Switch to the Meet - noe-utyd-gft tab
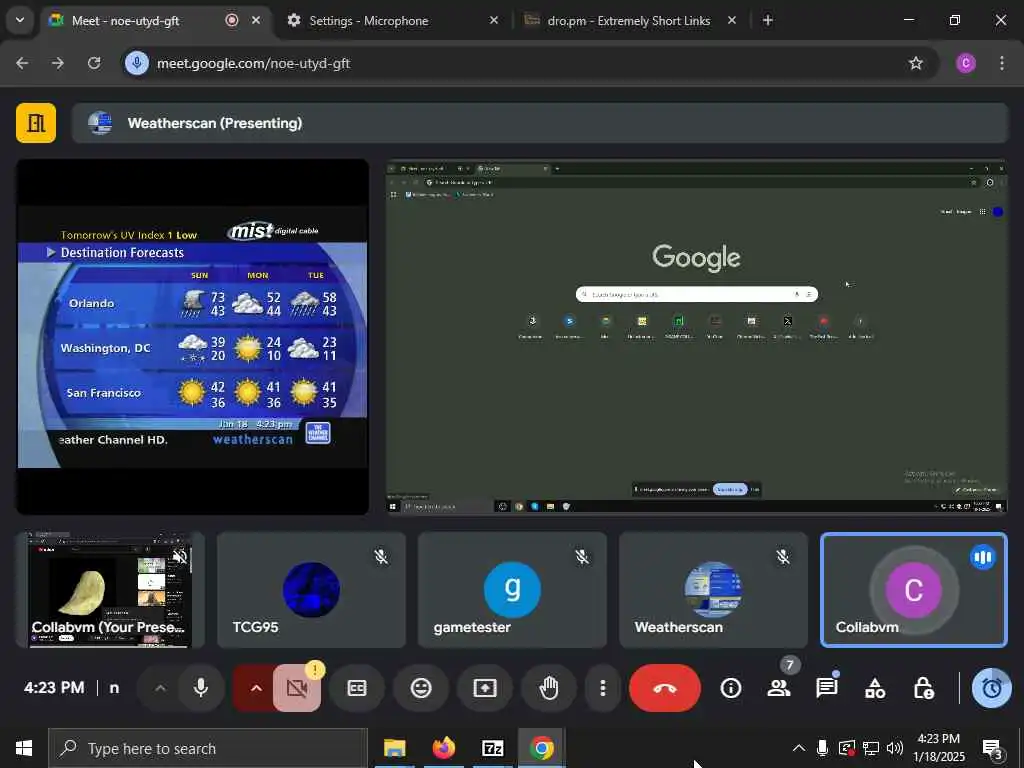Viewport: 1024px width, 768px height. 157,20
